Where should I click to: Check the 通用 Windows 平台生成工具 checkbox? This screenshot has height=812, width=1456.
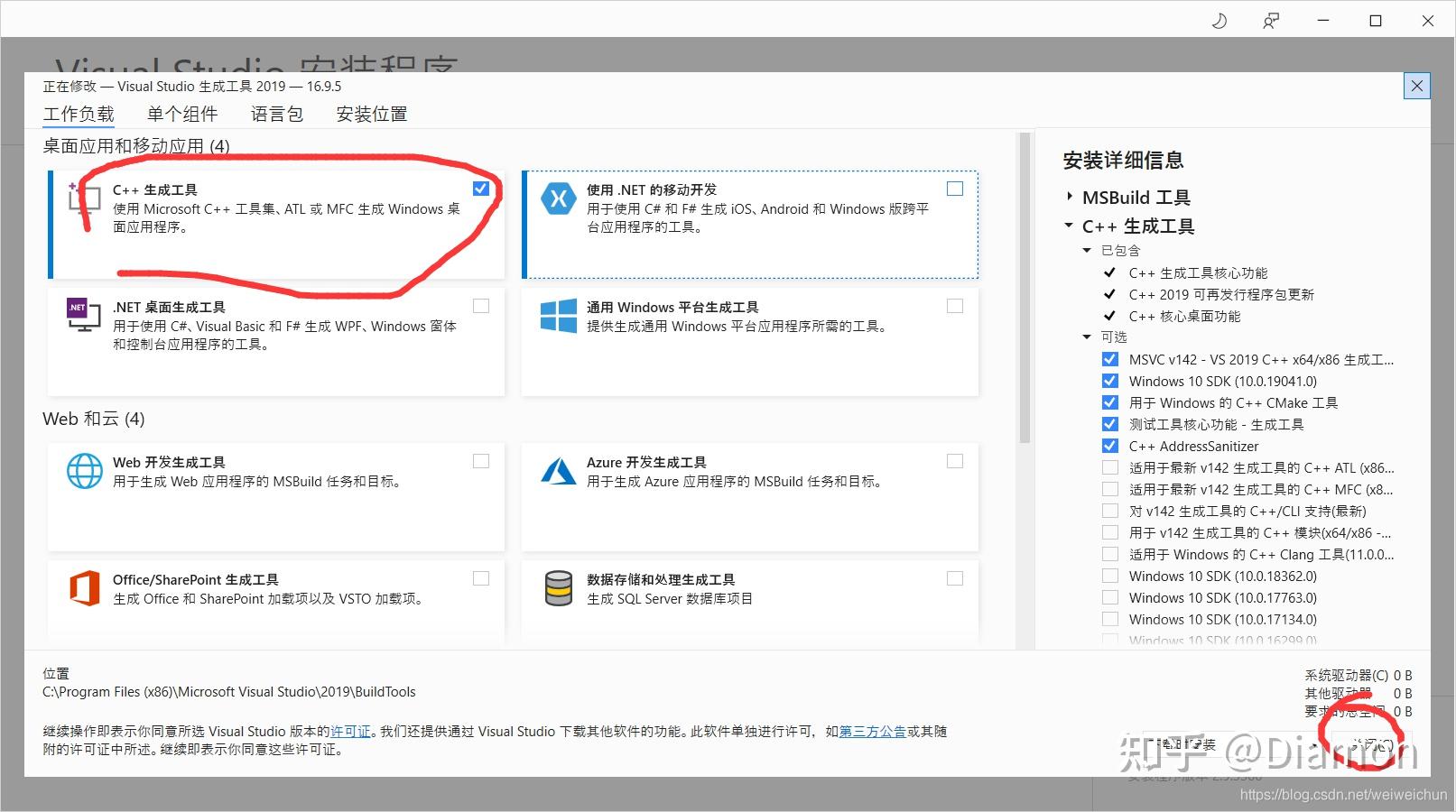(x=955, y=306)
